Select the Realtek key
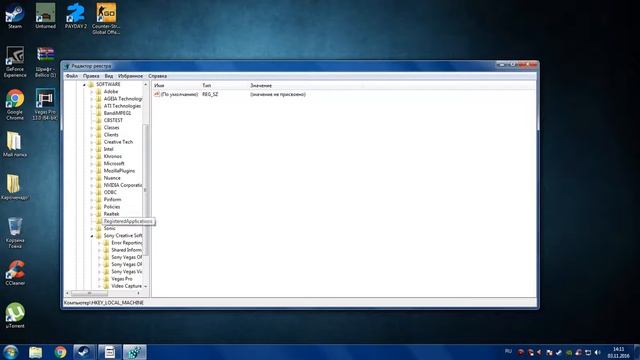 coord(111,214)
